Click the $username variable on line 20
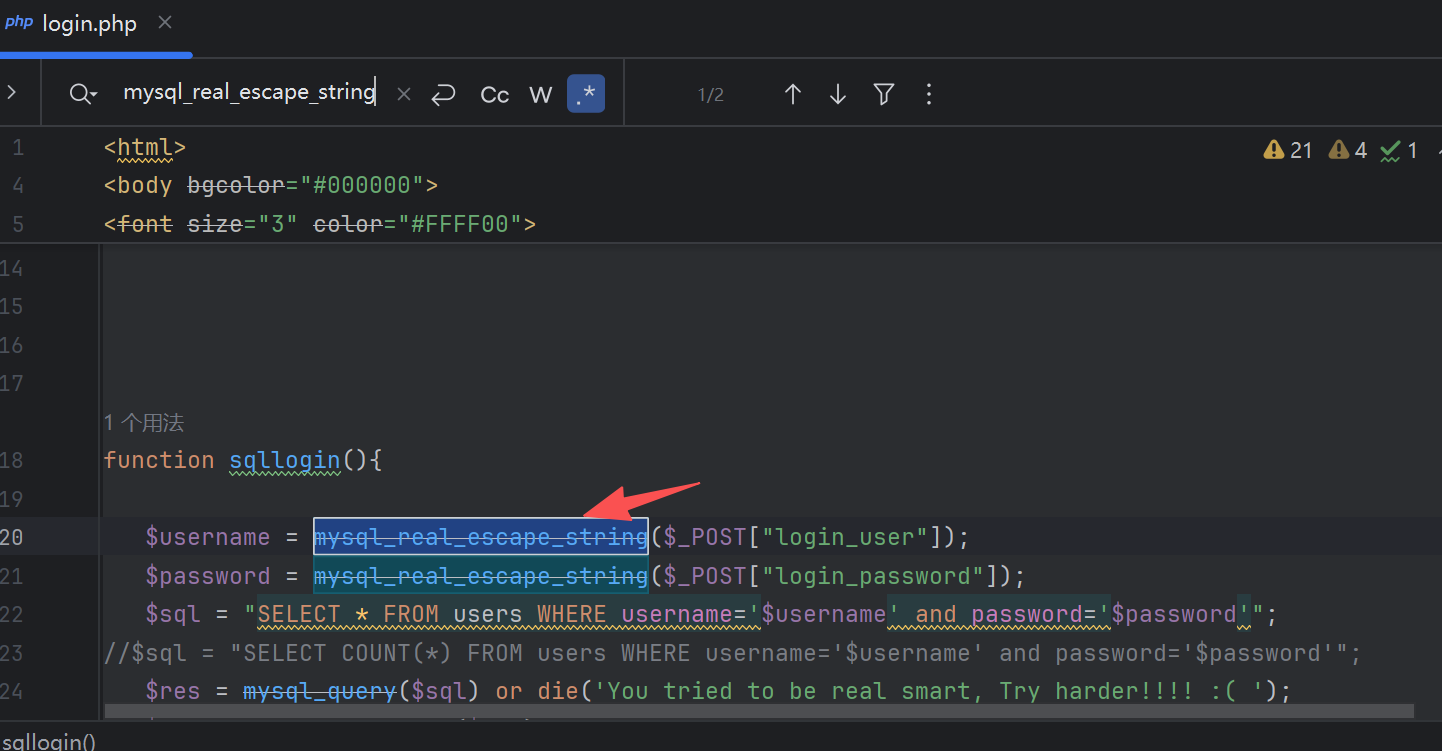 click(208, 537)
